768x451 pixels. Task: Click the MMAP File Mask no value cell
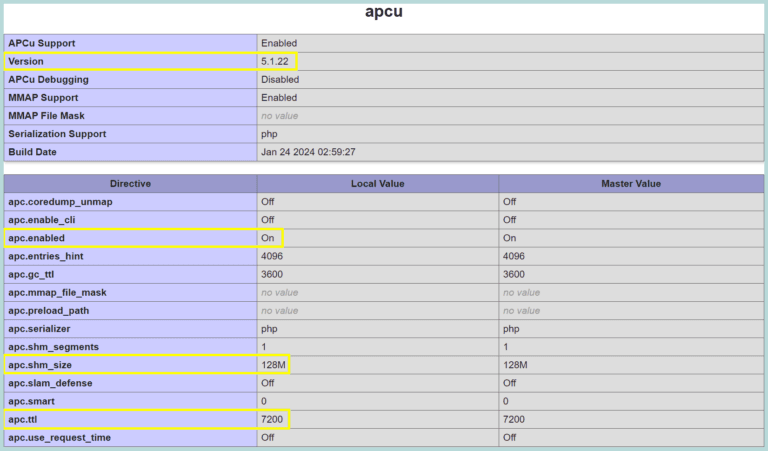510,116
